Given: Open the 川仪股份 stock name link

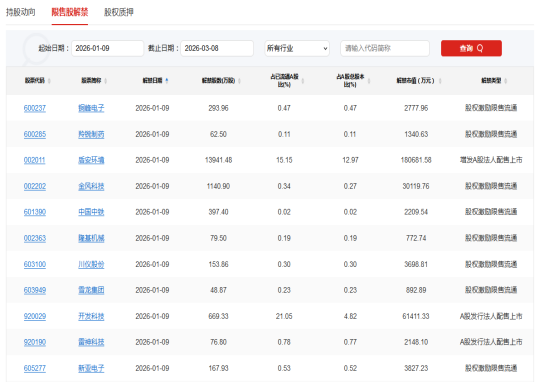Looking at the screenshot, I should (91, 264).
